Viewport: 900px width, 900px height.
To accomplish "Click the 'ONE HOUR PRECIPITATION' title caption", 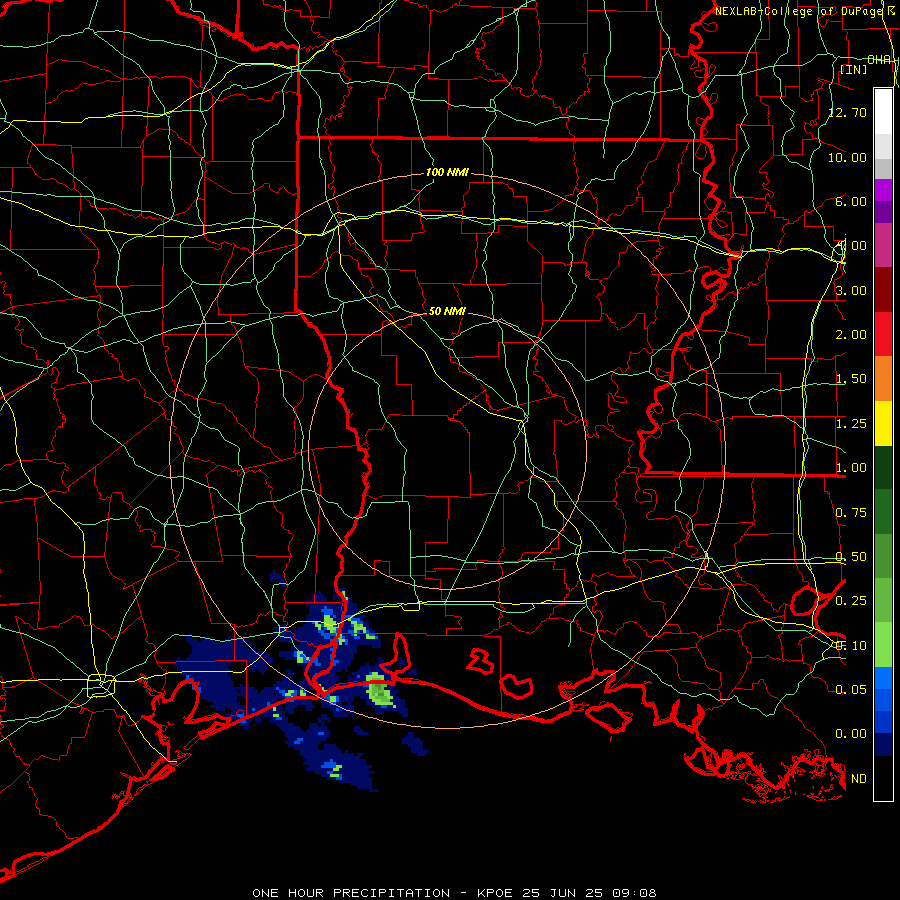I will click(x=351, y=893).
